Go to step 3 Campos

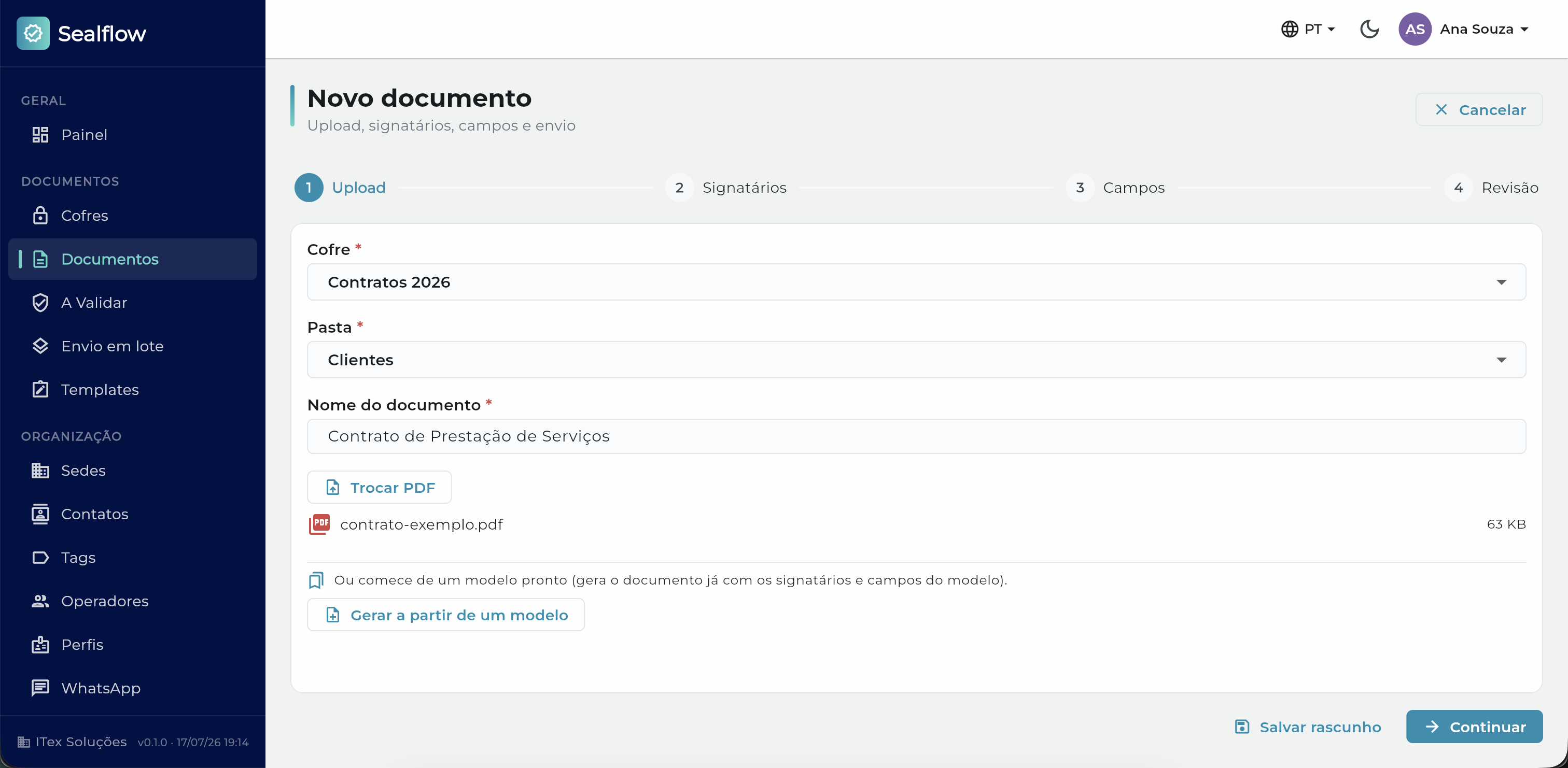tap(1115, 188)
